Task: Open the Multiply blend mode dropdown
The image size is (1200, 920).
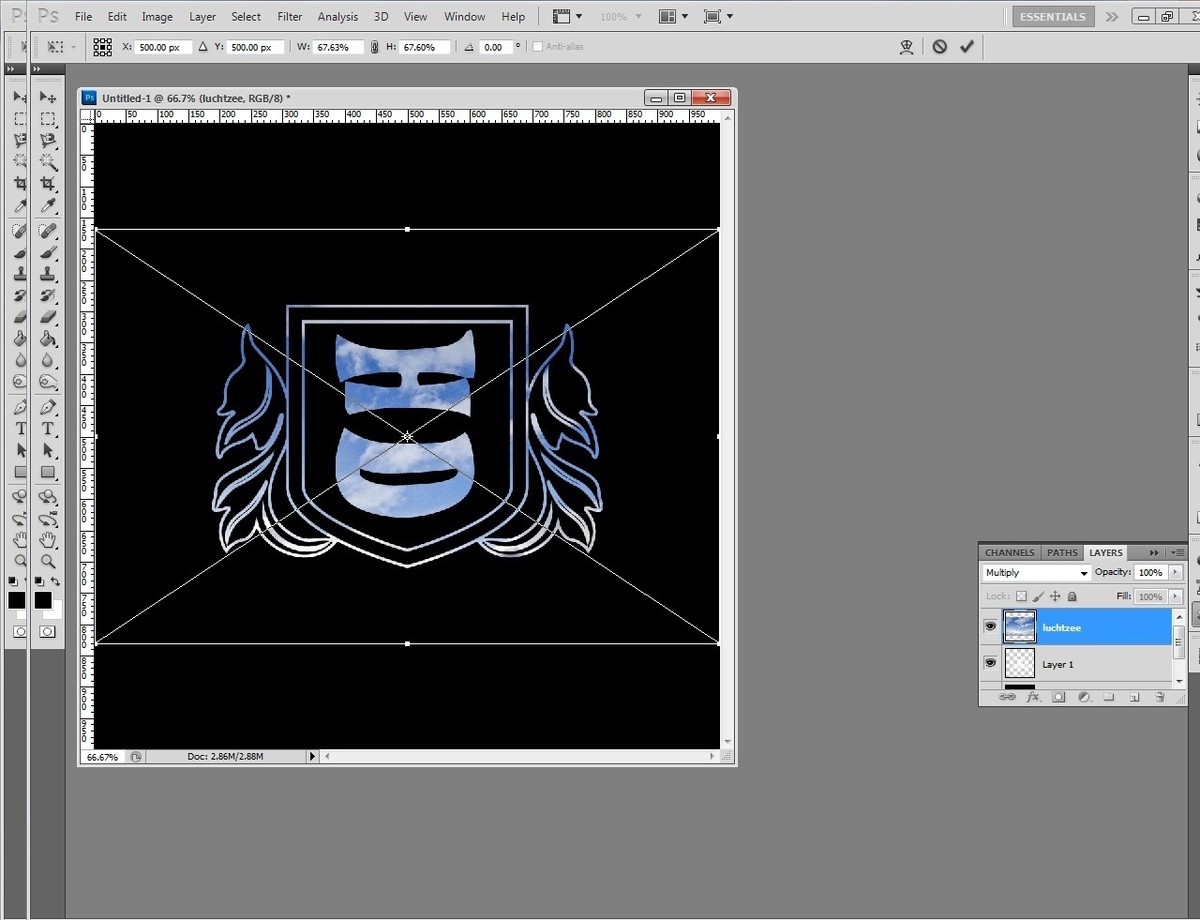Action: click(1036, 573)
